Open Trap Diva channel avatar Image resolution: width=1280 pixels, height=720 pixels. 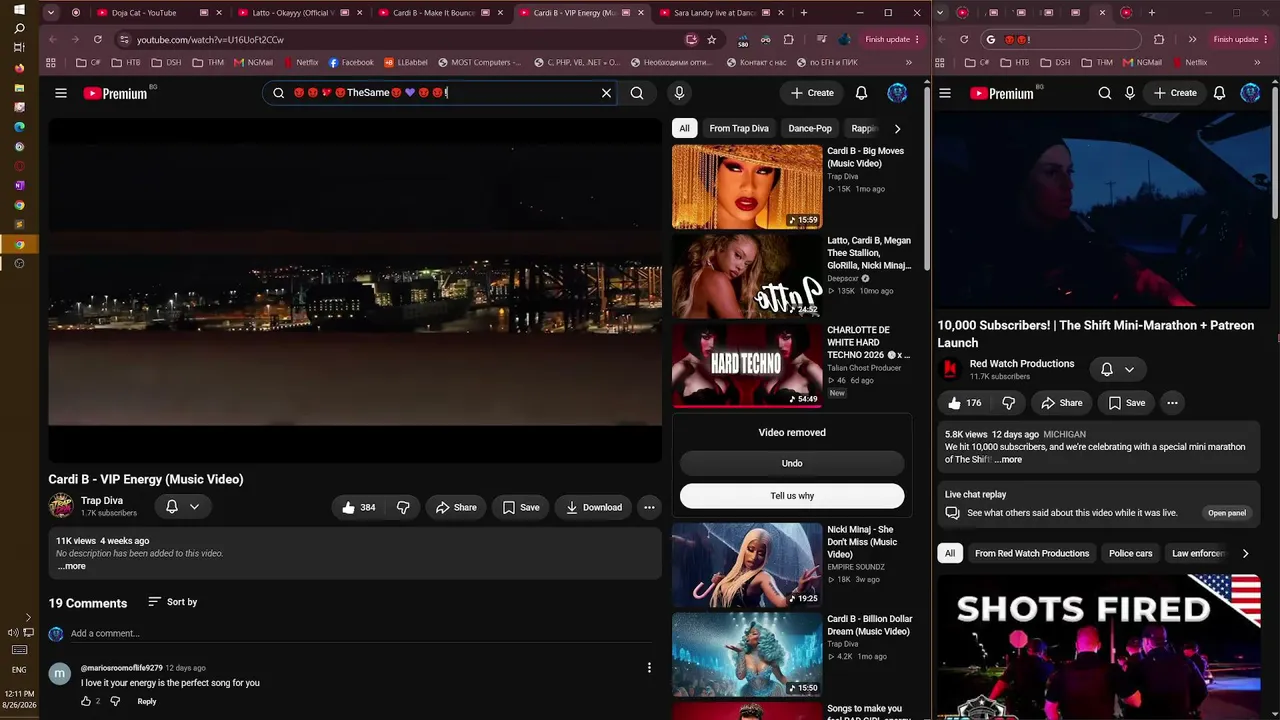pyautogui.click(x=61, y=506)
